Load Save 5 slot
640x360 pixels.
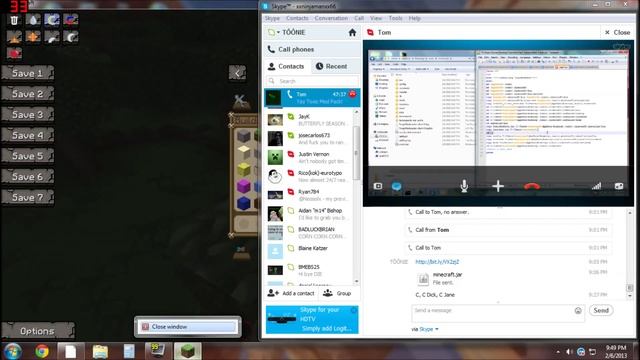[x=28, y=156]
